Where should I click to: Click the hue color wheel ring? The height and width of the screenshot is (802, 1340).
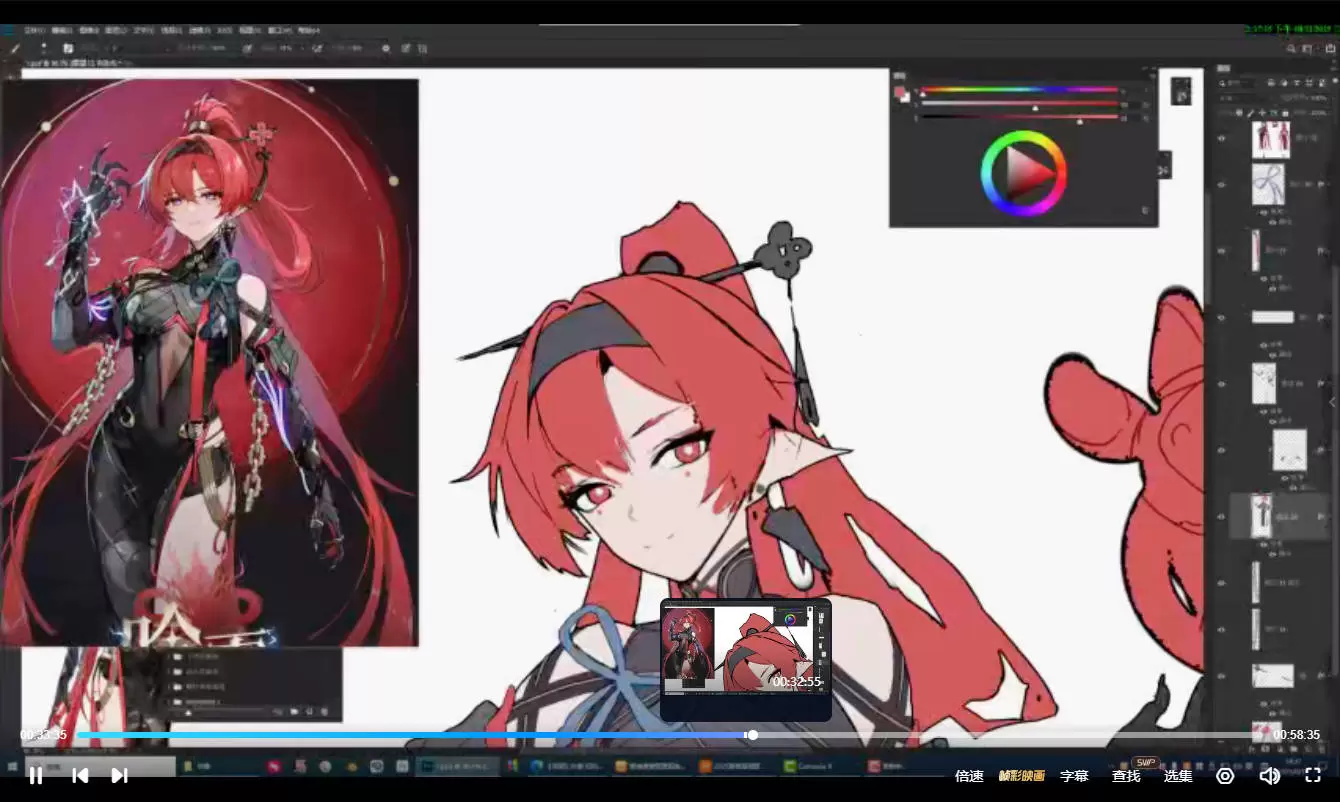click(1024, 137)
